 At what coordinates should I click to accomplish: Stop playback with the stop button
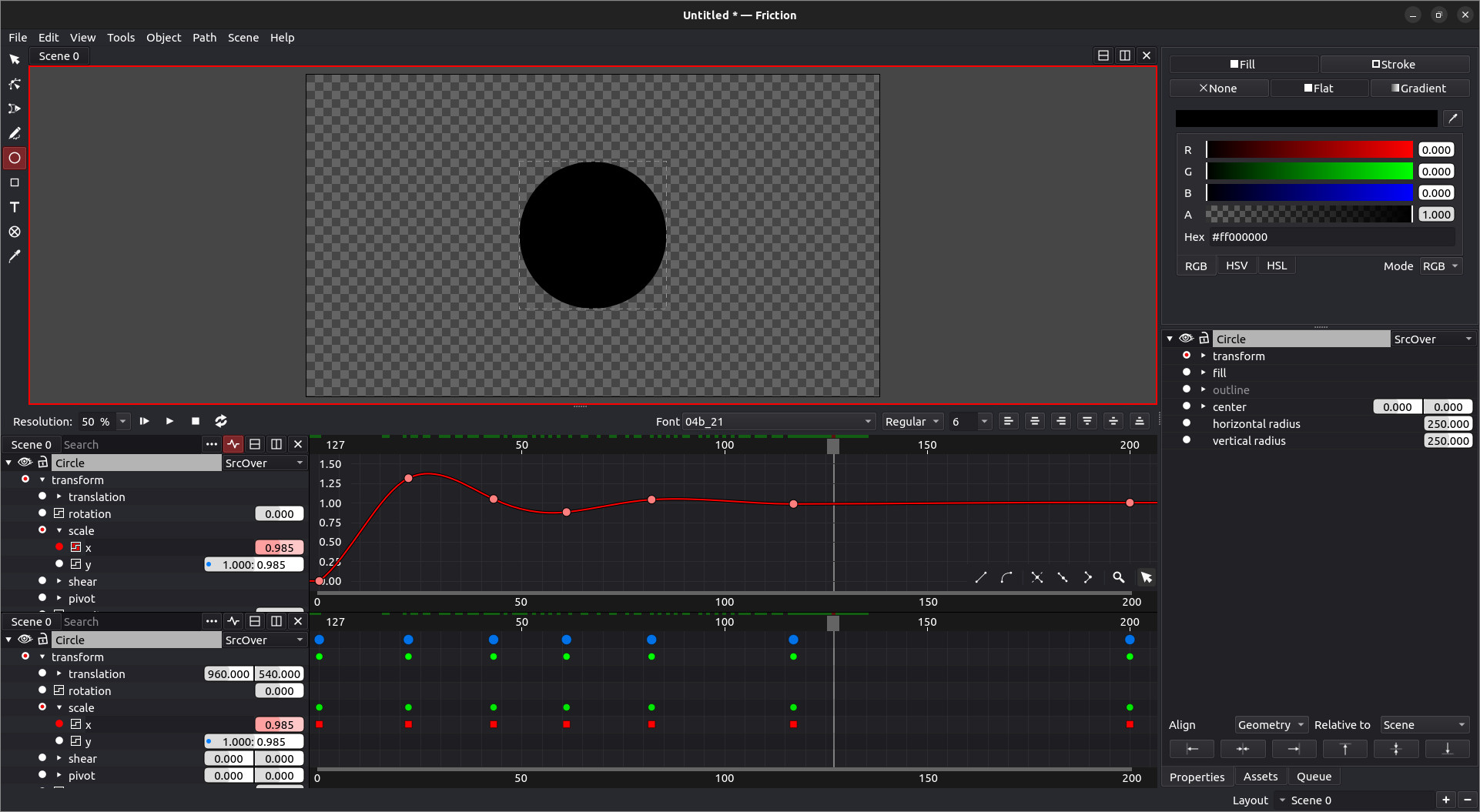[x=196, y=421]
